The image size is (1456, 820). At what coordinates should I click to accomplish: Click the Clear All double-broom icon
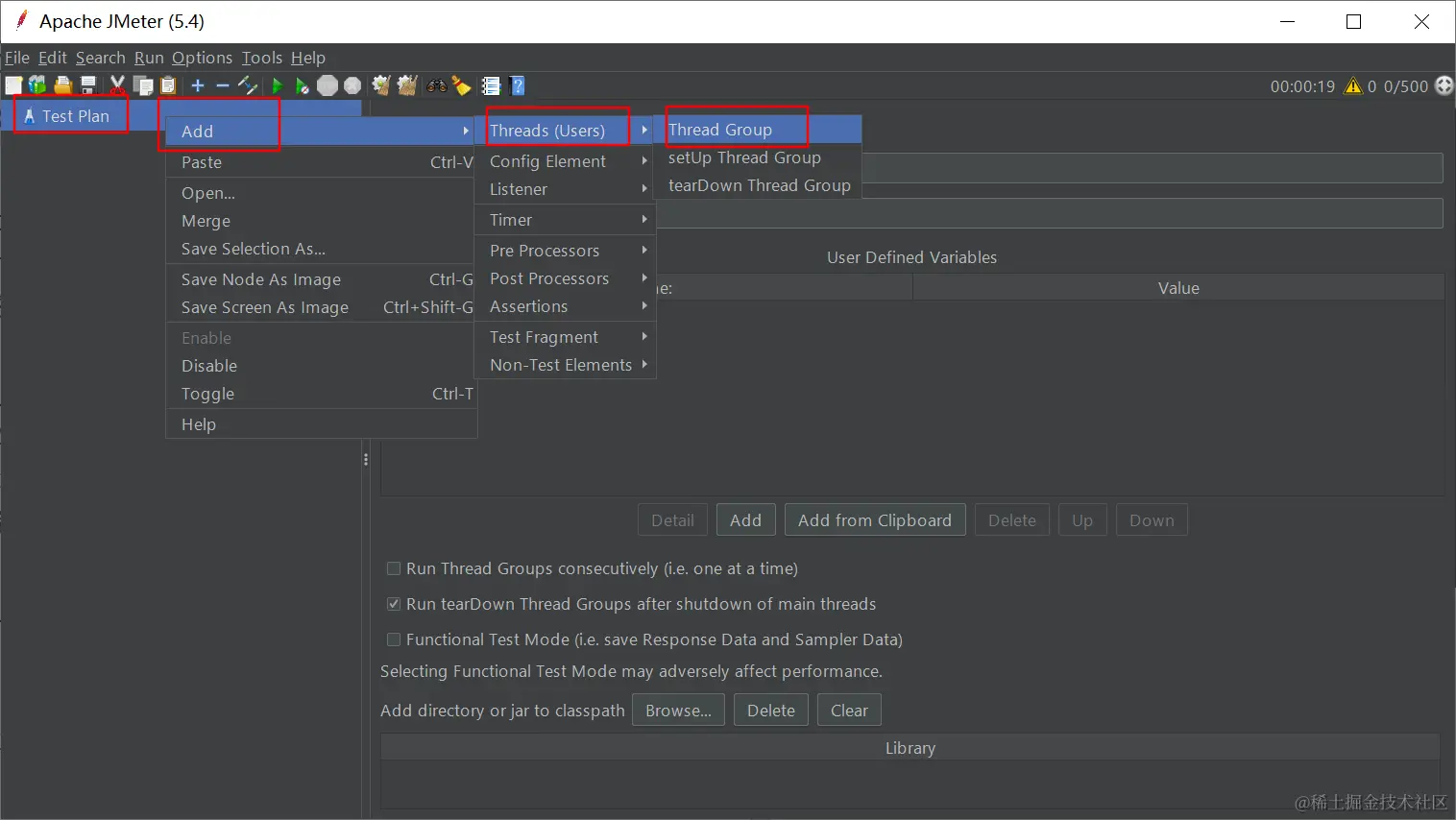tap(407, 86)
